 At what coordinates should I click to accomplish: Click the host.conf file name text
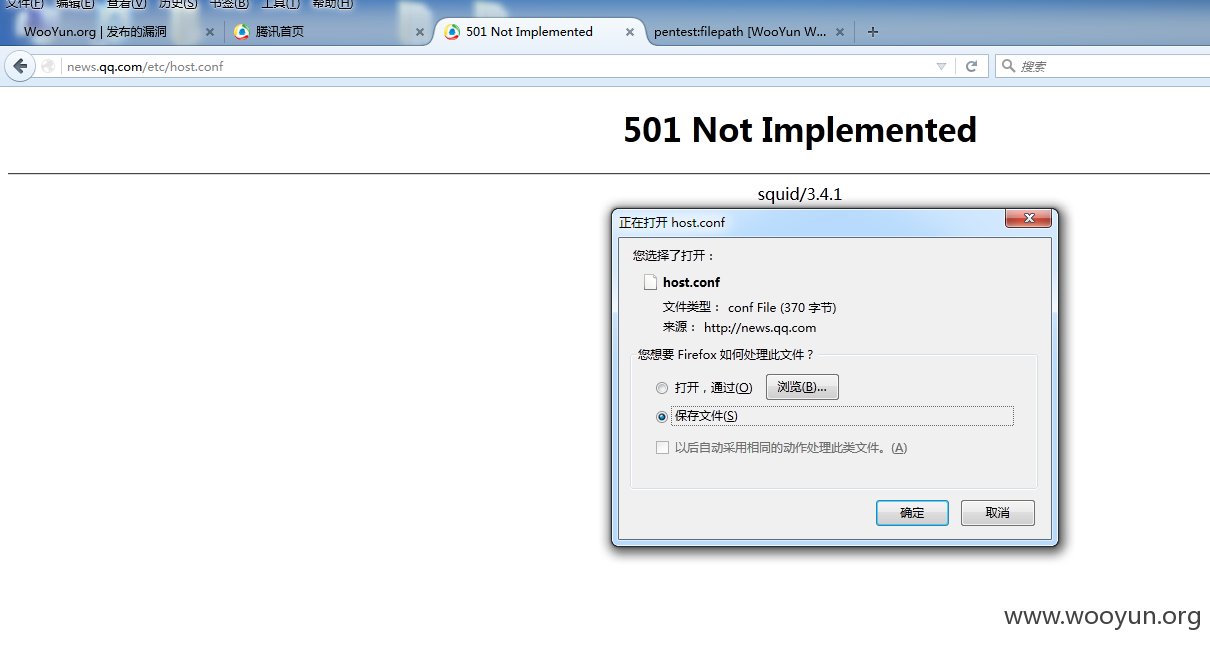click(x=691, y=282)
